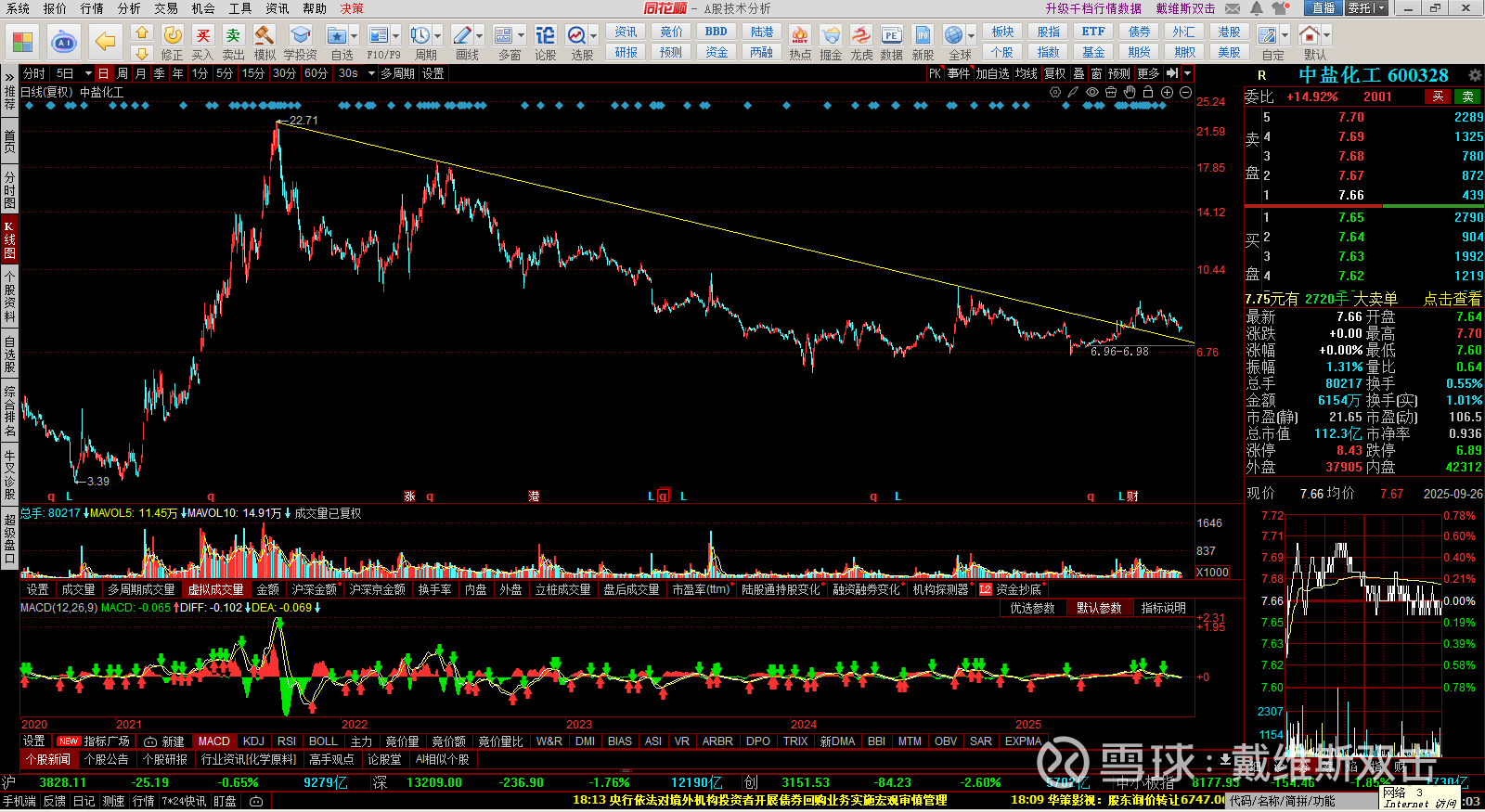
Task: Open the 工具 menu
Action: click(x=240, y=8)
